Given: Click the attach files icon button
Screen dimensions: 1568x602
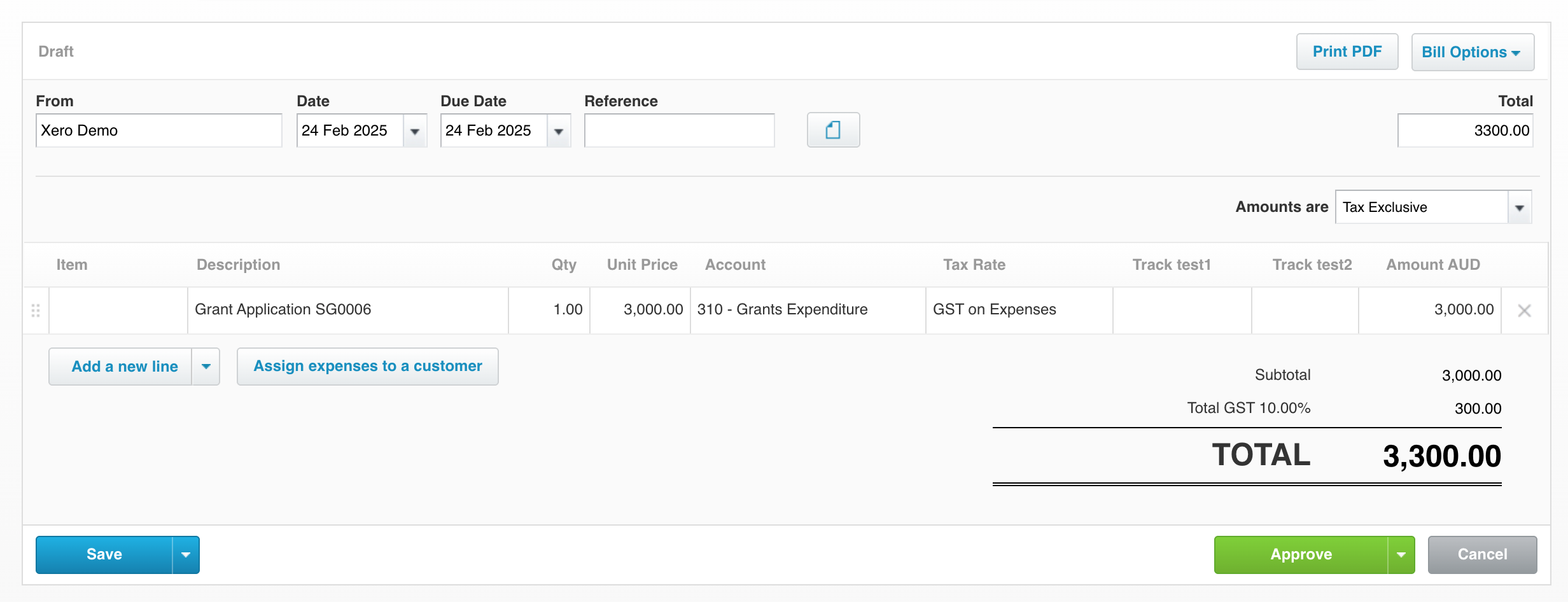Looking at the screenshot, I should 833,130.
